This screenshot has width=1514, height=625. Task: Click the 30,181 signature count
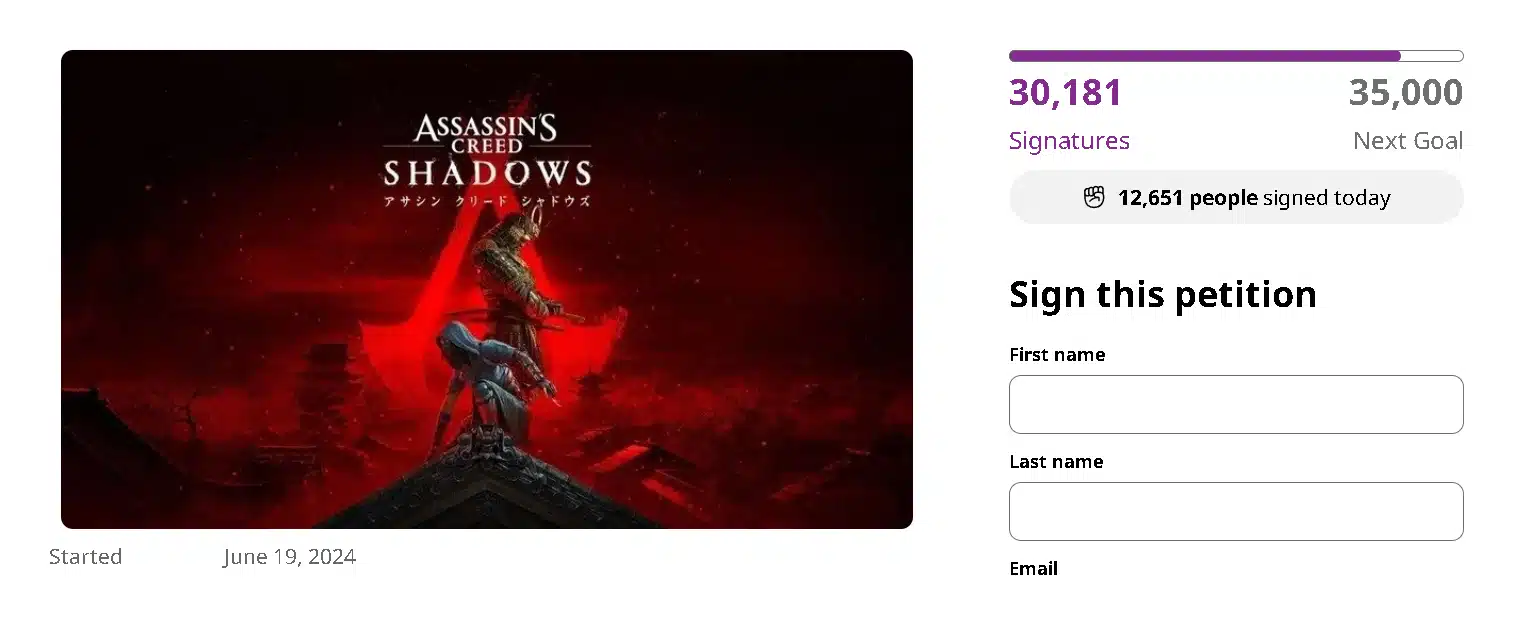click(1065, 93)
